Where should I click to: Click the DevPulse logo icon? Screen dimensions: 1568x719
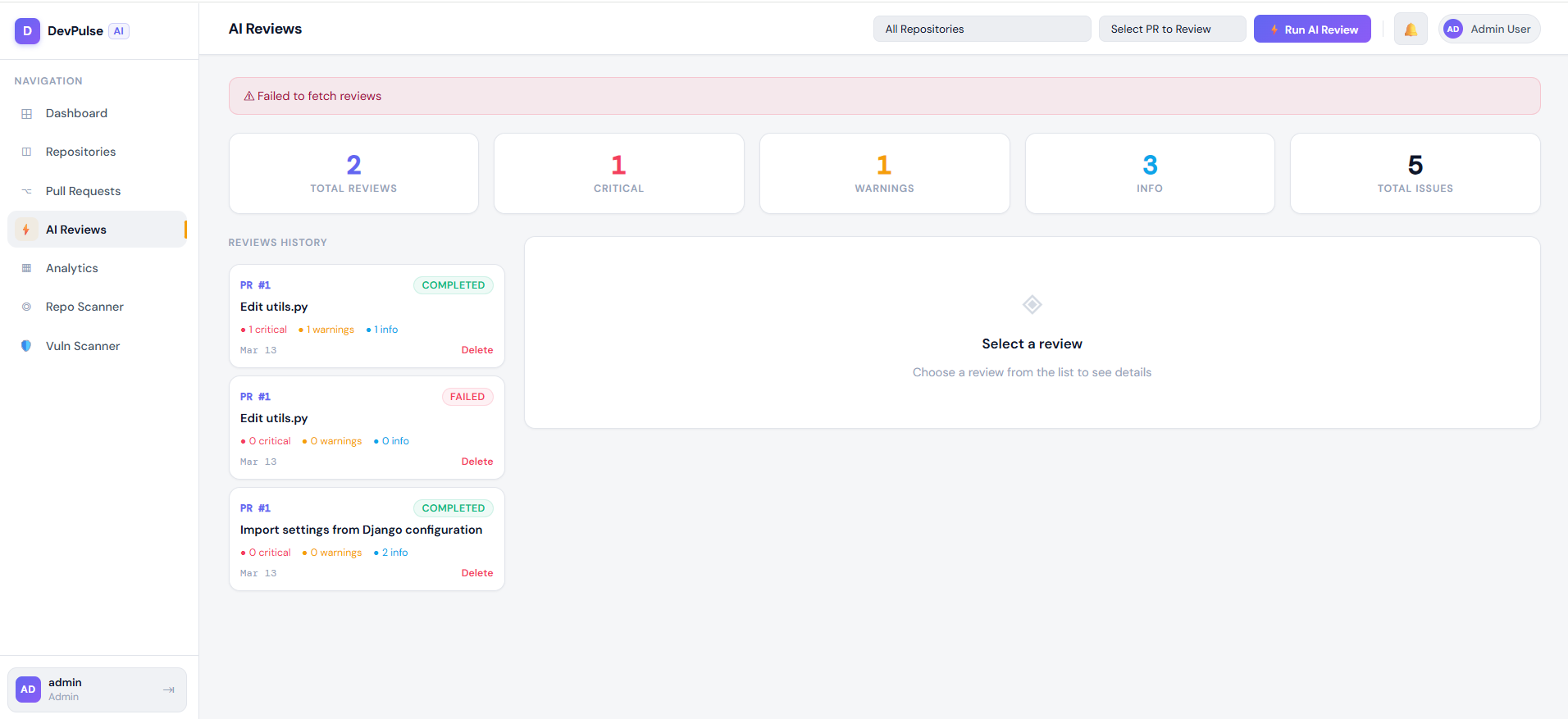pyautogui.click(x=27, y=31)
